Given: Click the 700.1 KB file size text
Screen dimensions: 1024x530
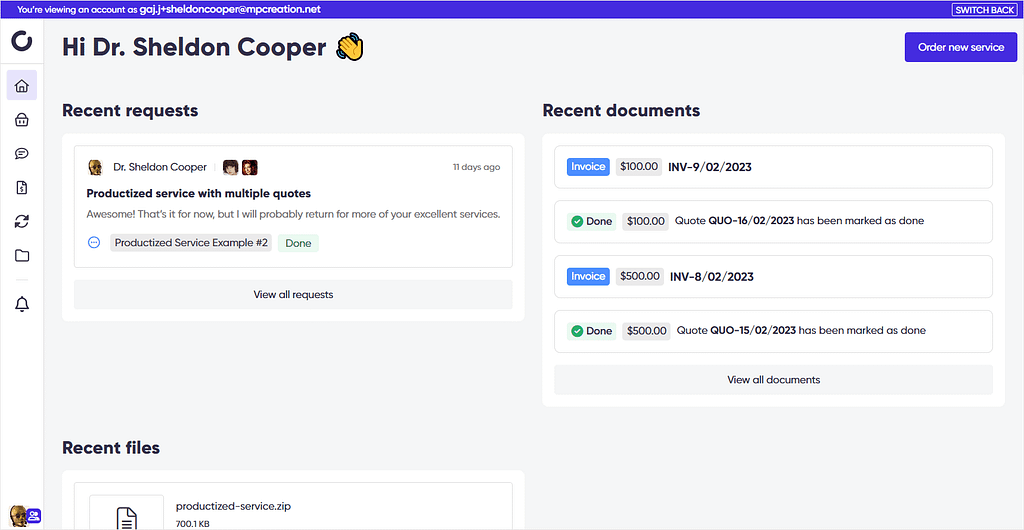Looking at the screenshot, I should pyautogui.click(x=193, y=523).
